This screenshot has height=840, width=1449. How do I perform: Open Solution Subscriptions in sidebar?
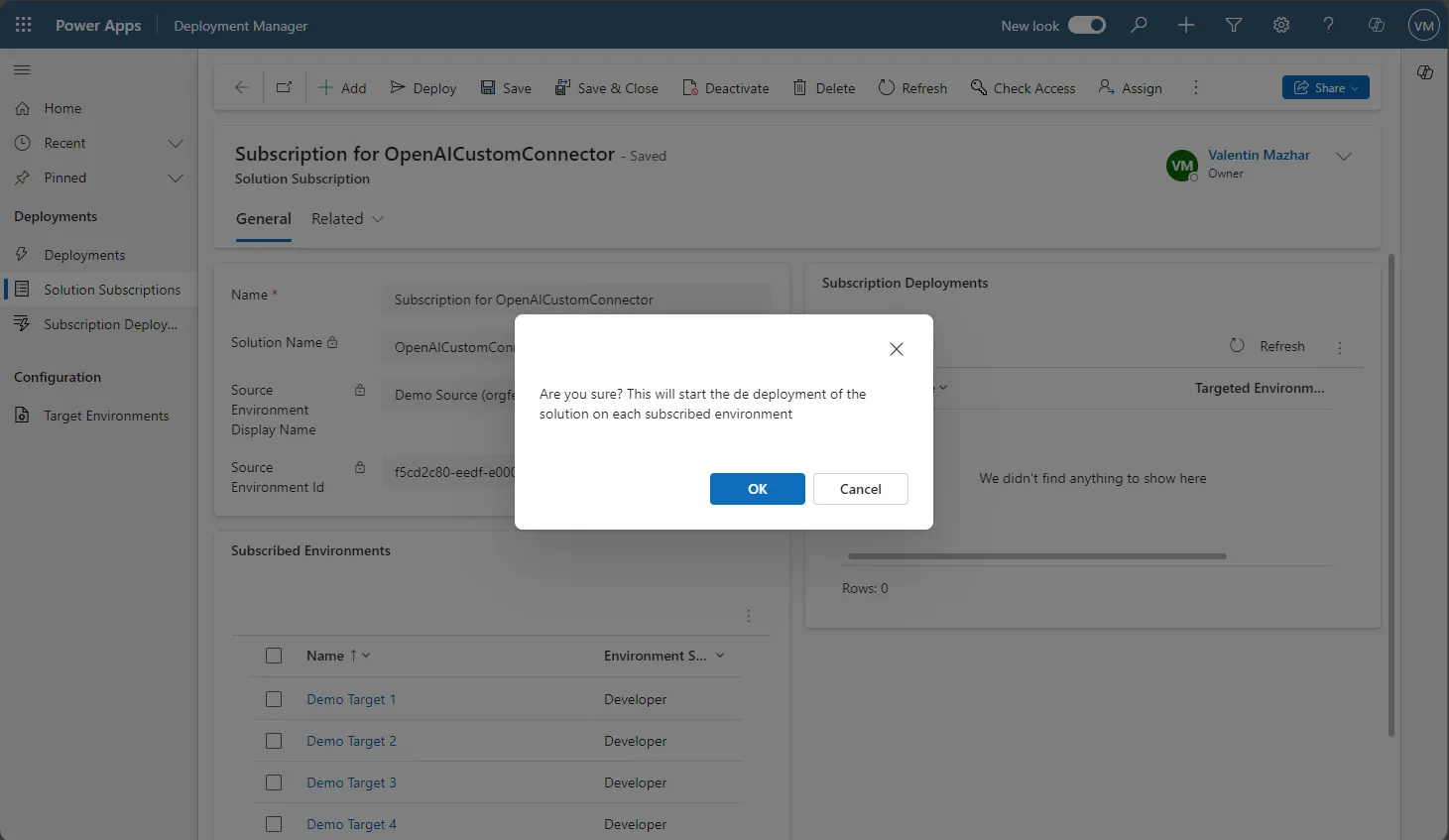99,290
